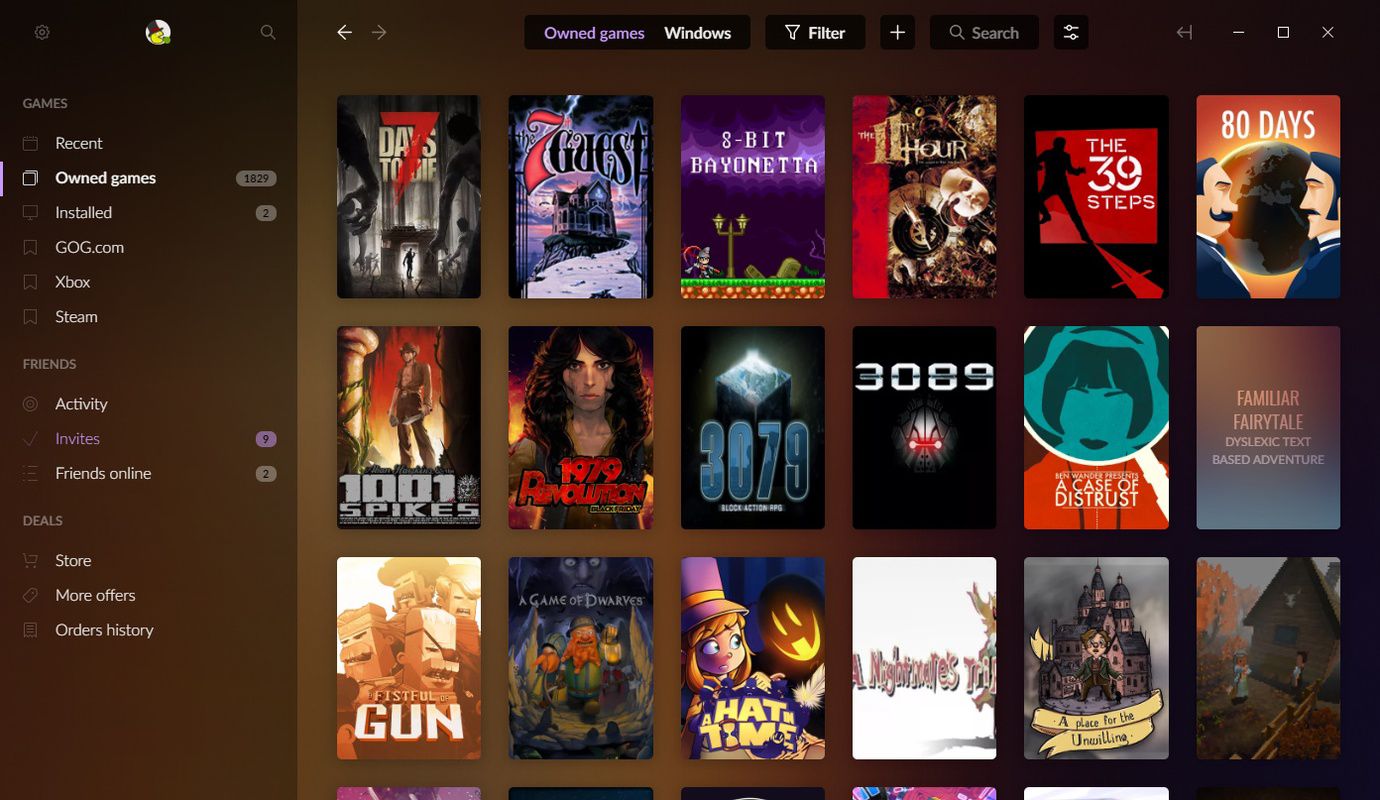Select the cabin game cover after Unwilling
1380x800 pixels.
click(1268, 658)
